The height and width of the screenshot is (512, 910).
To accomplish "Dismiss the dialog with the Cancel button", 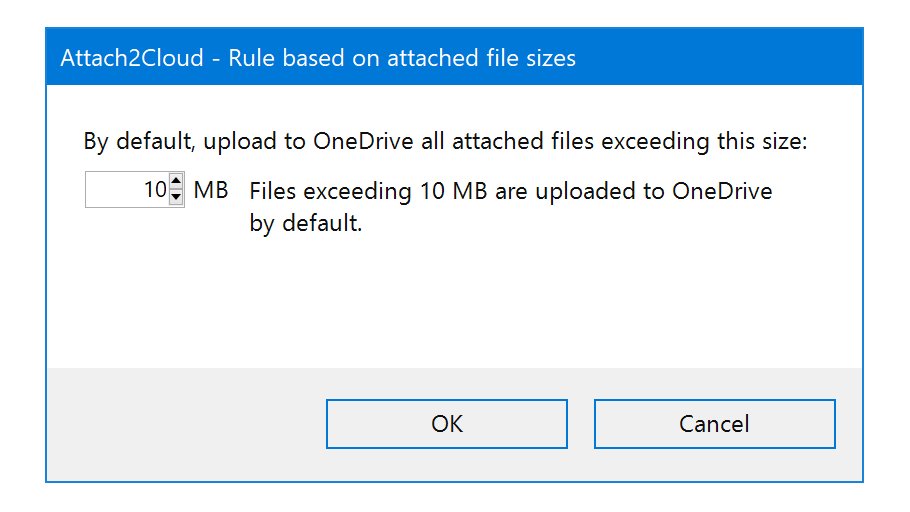I will click(714, 424).
